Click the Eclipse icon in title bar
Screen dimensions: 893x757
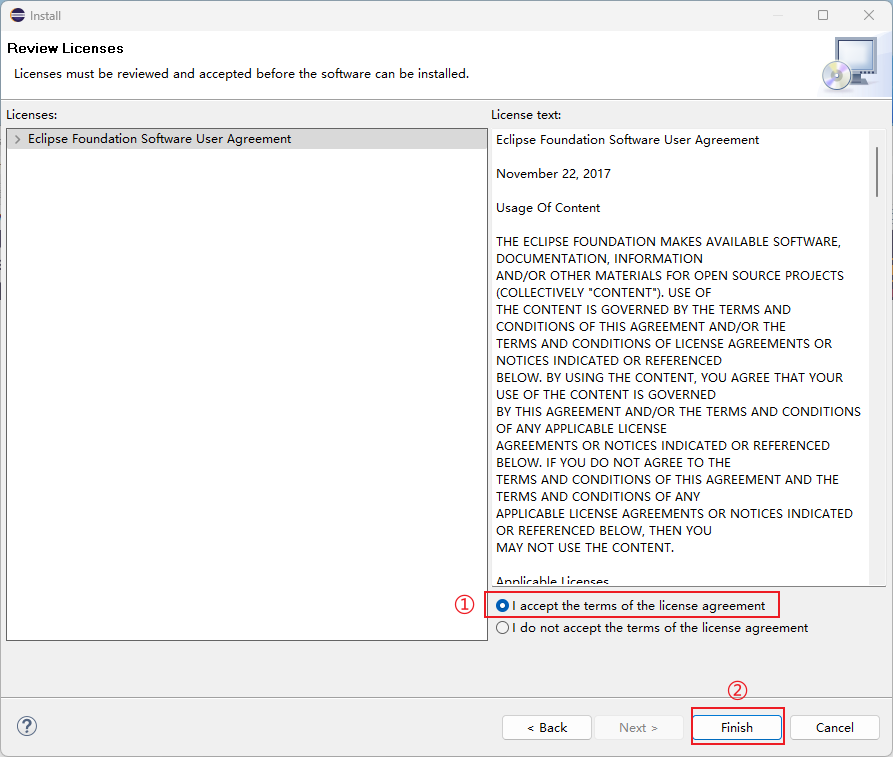coord(18,15)
